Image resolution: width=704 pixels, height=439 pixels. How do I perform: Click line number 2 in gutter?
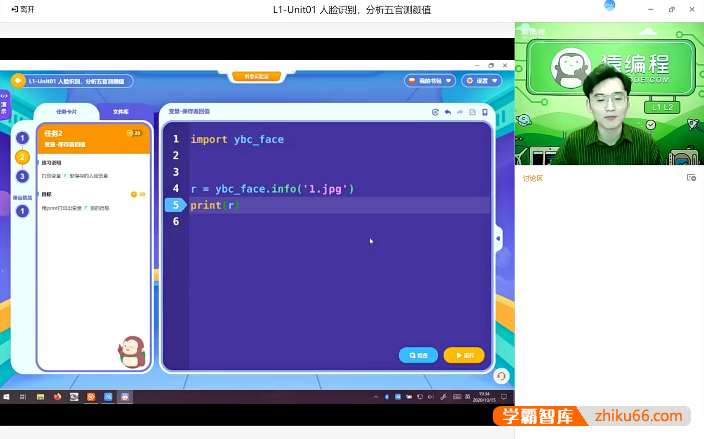coord(176,155)
